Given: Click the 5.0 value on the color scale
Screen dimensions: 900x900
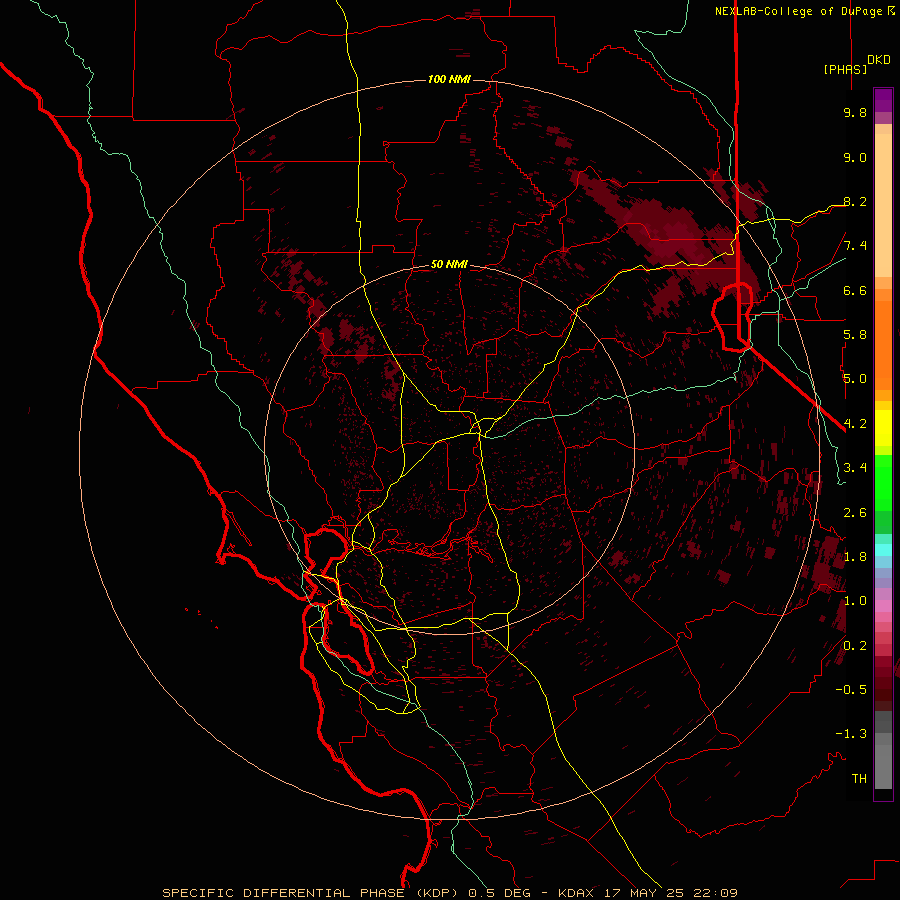Looking at the screenshot, I should 855,379.
